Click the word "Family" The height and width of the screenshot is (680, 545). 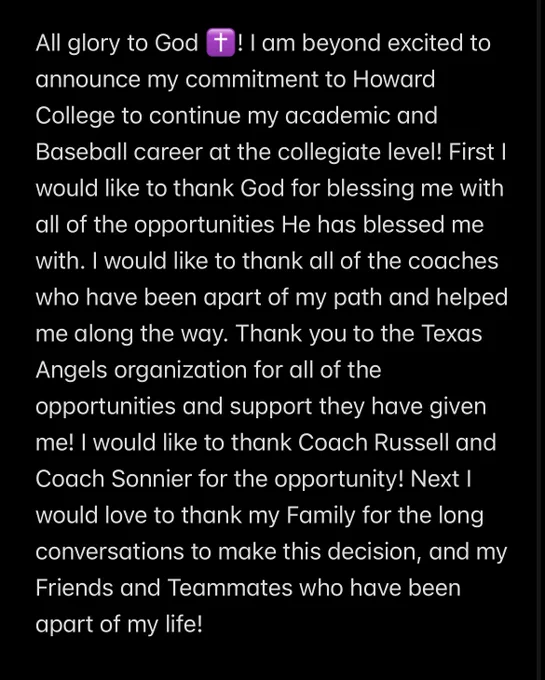(x=321, y=517)
